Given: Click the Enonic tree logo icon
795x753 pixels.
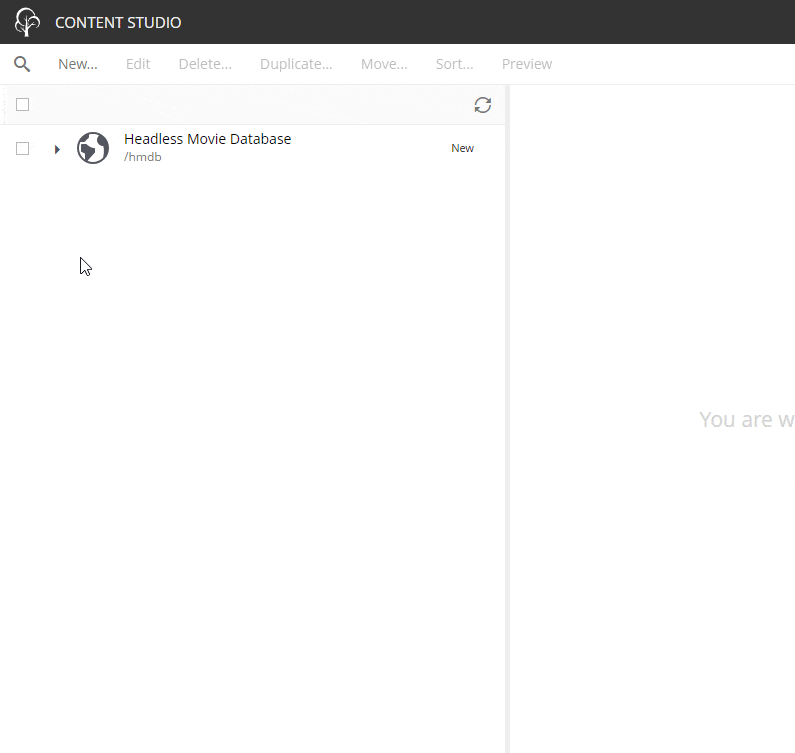Looking at the screenshot, I should 27,22.
